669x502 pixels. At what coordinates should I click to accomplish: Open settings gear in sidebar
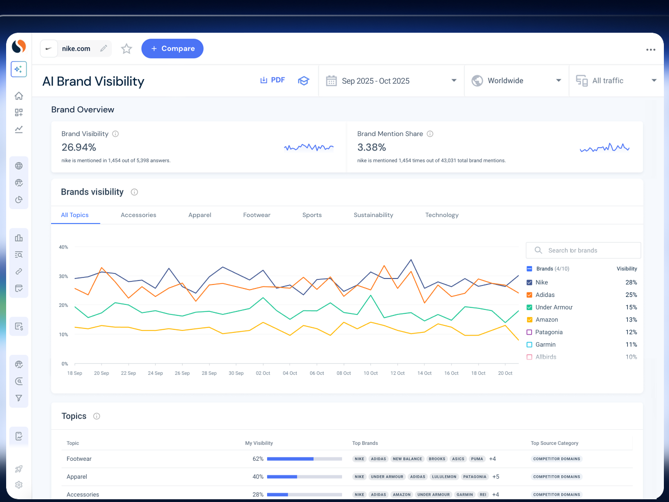point(19,485)
